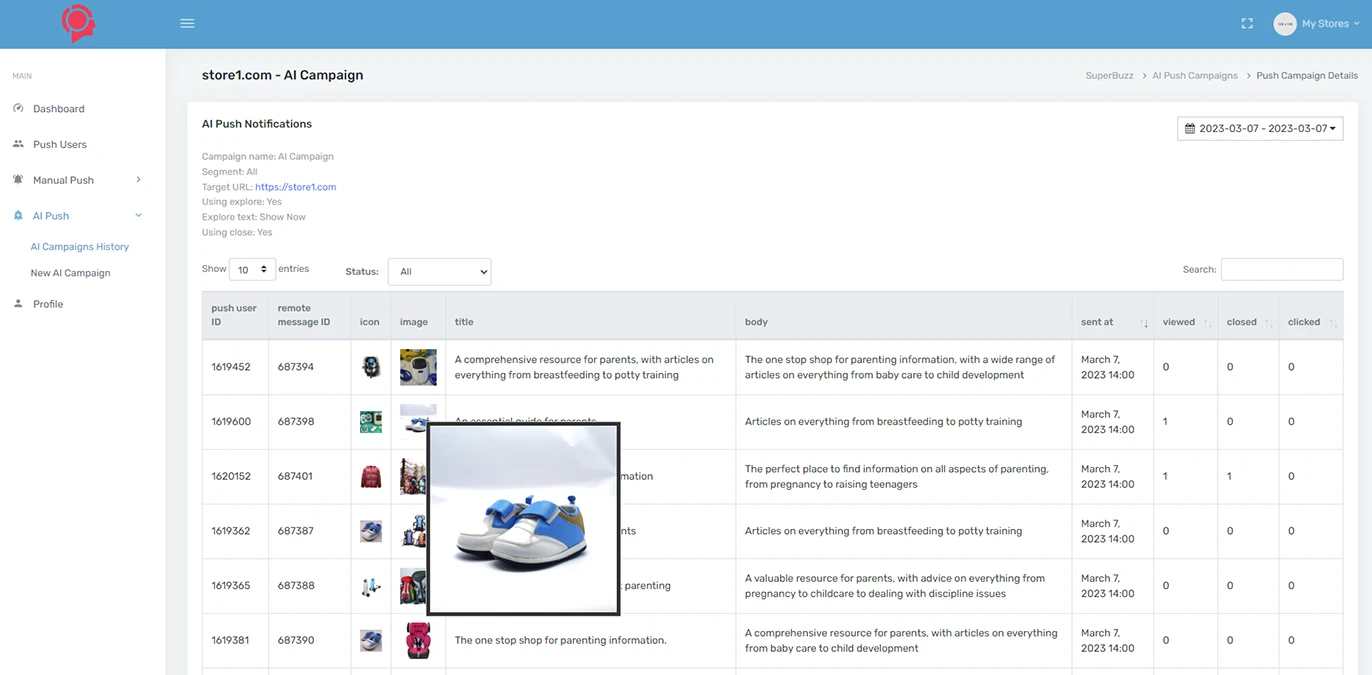The height and width of the screenshot is (675, 1372).
Task: Click body text starting 'A valuable resource for parents'
Action: (x=895, y=585)
